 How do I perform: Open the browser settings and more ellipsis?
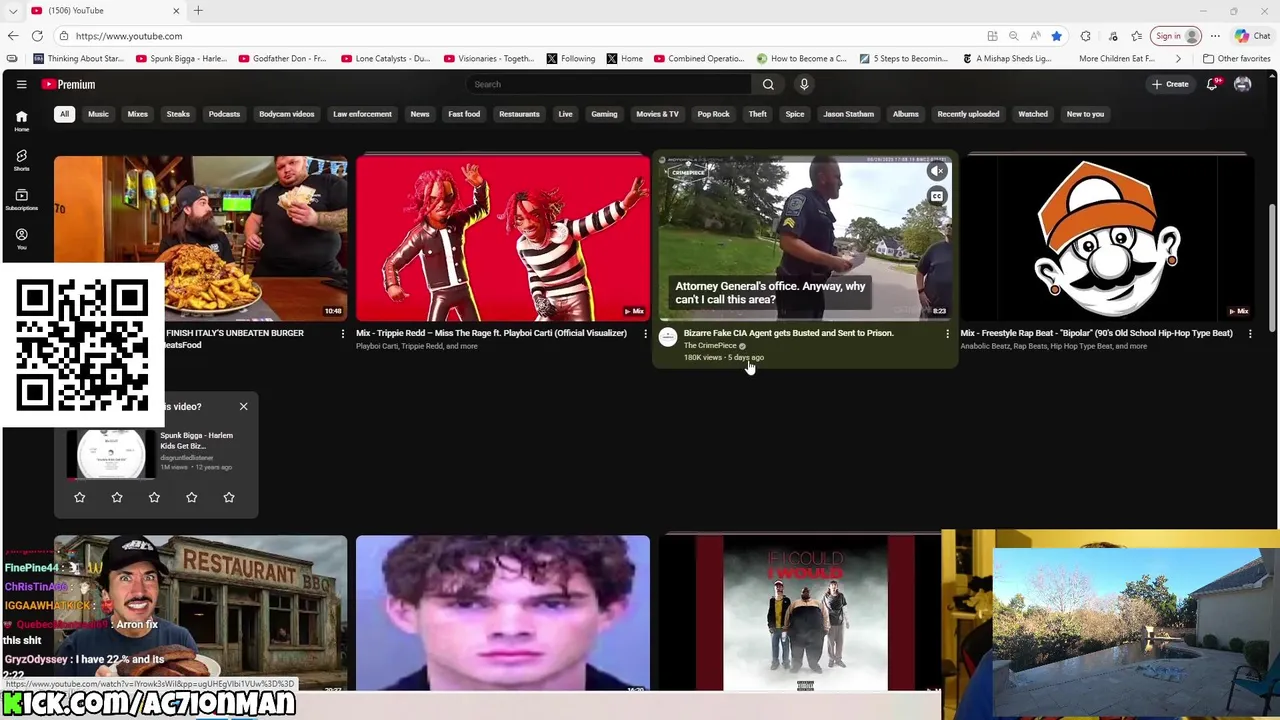point(1217,36)
